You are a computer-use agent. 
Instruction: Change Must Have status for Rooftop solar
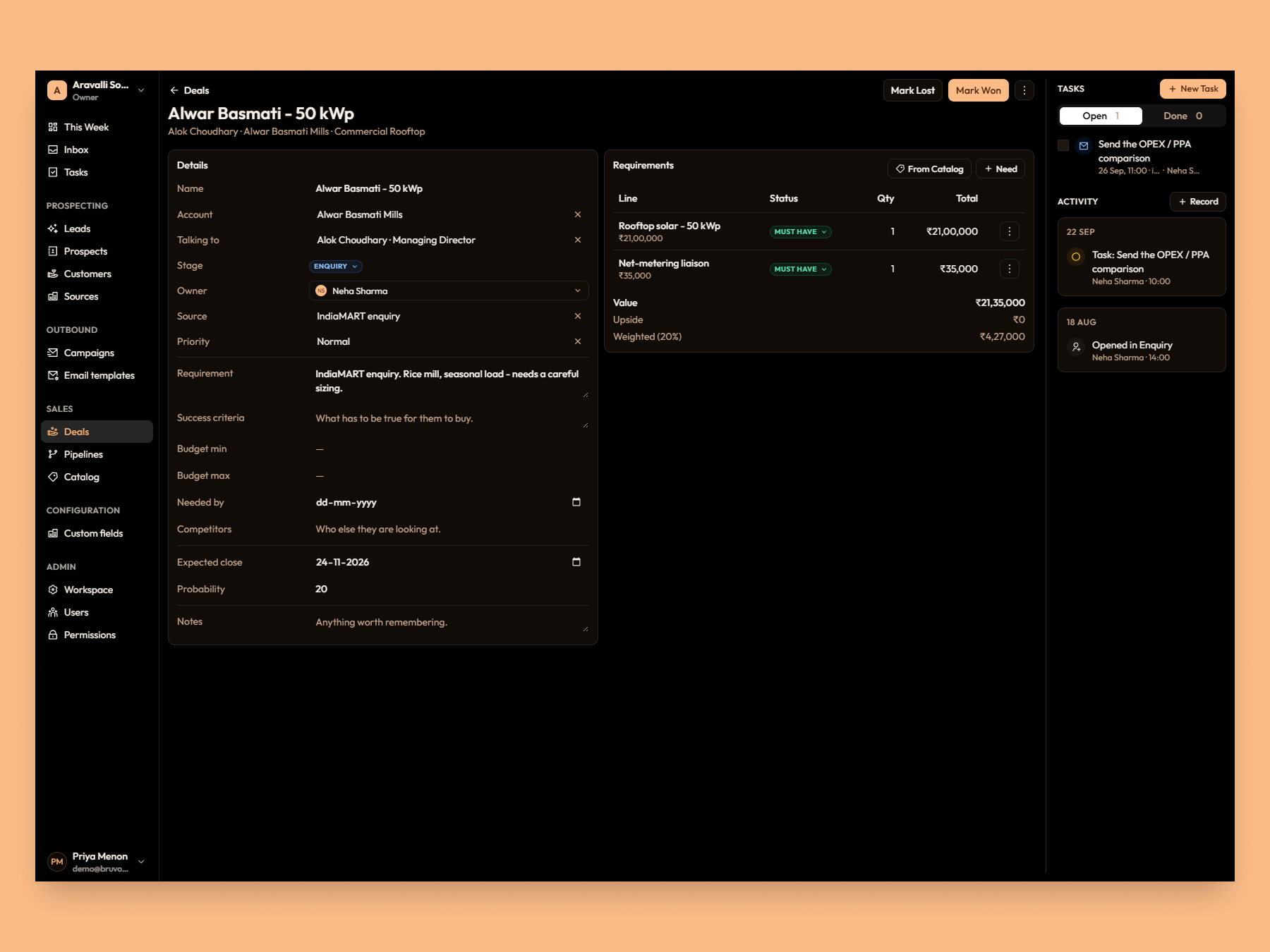[x=800, y=231]
